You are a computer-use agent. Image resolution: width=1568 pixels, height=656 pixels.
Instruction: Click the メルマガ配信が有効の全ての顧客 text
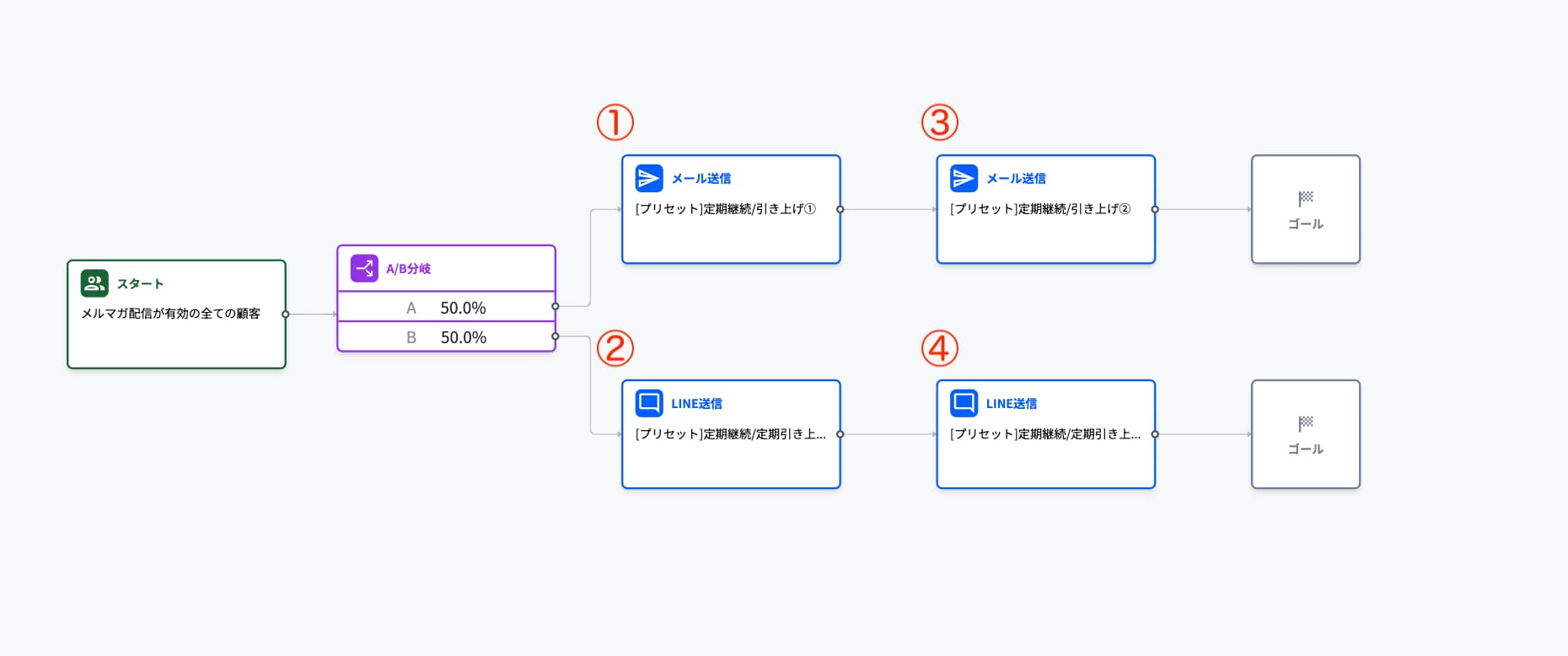coord(170,314)
